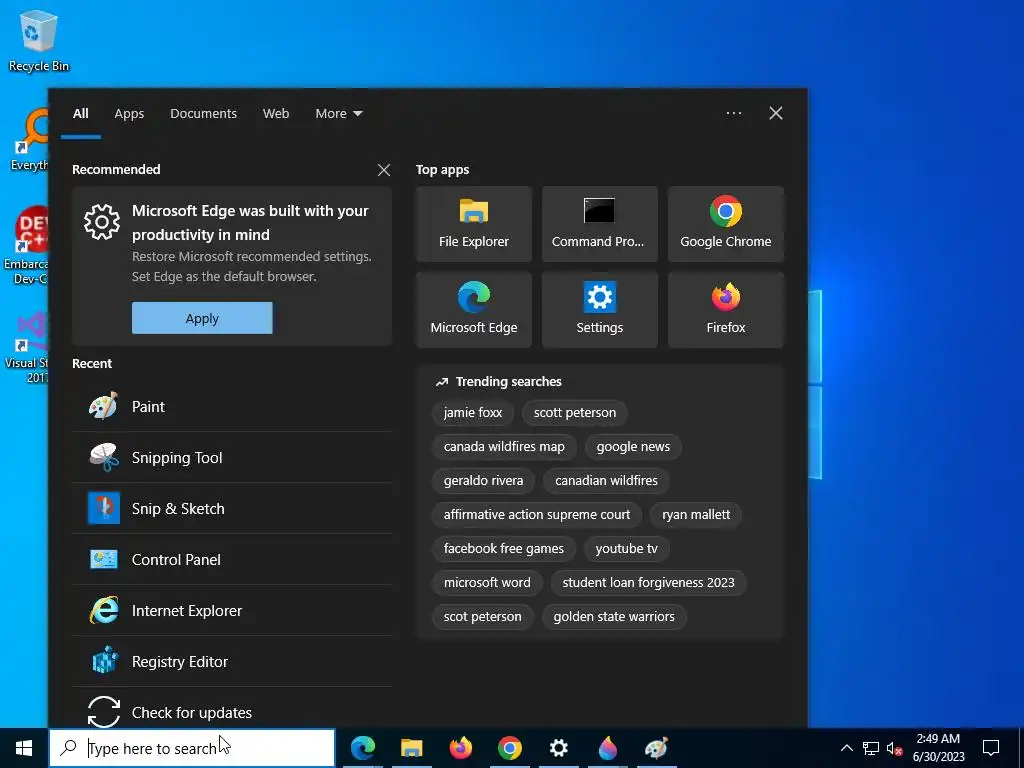Screen dimensions: 1024x768
Task: Launch Command Prompt from Top apps
Action: [600, 224]
